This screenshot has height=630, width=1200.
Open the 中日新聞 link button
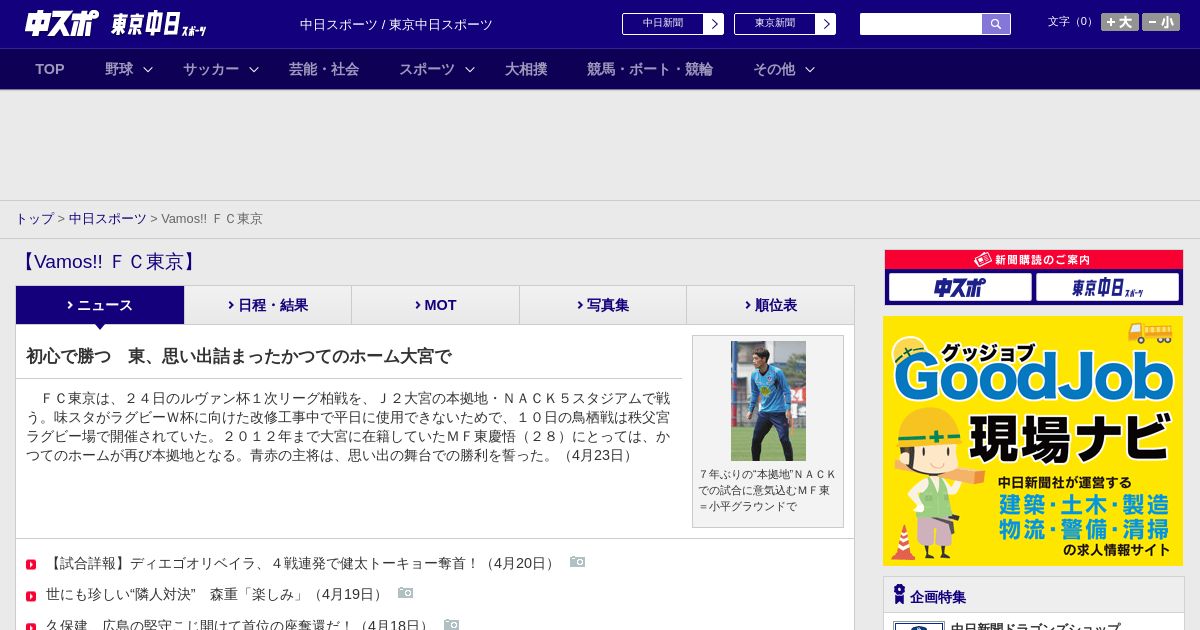tap(663, 24)
